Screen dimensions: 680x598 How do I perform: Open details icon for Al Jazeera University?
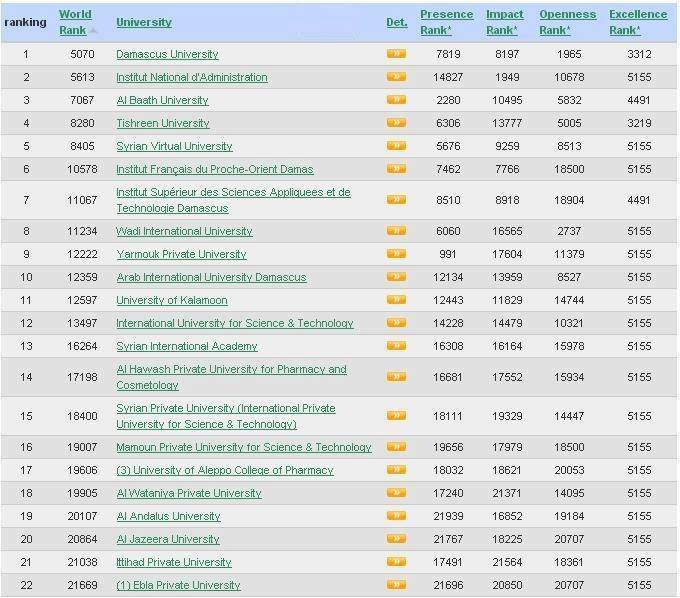click(x=396, y=539)
